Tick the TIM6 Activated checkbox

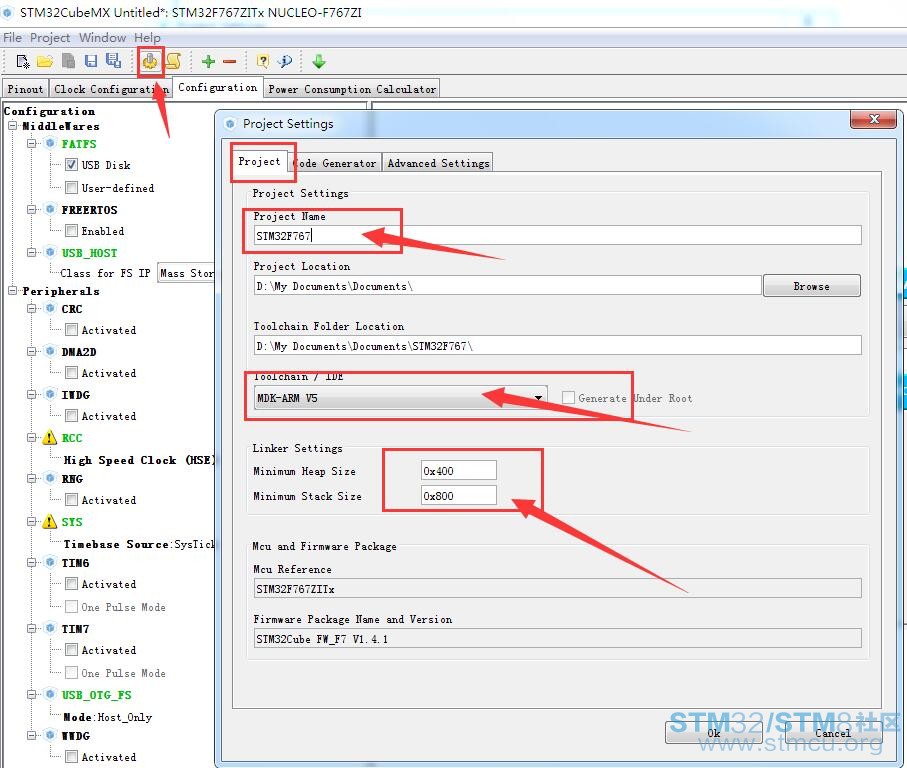tap(71, 584)
